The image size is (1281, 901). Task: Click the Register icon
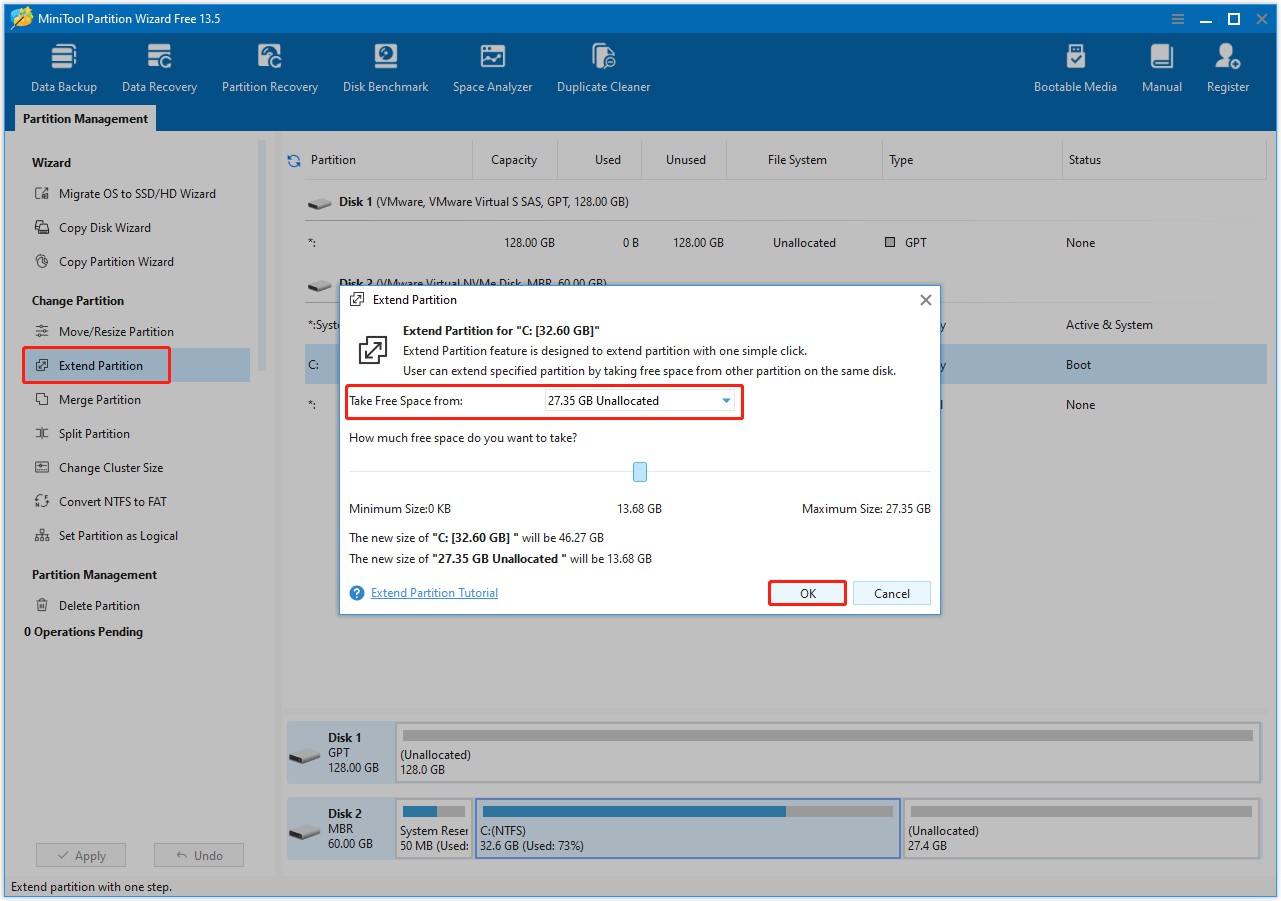click(1227, 66)
